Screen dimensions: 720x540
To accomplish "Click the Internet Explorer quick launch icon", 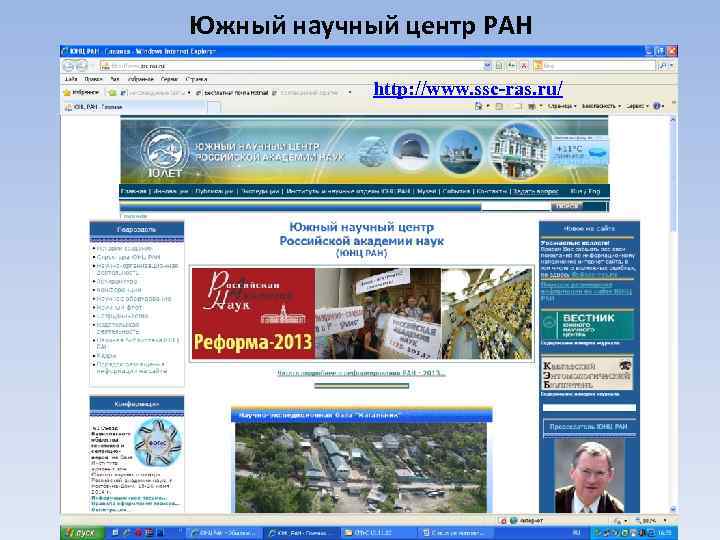I will tap(126, 533).
